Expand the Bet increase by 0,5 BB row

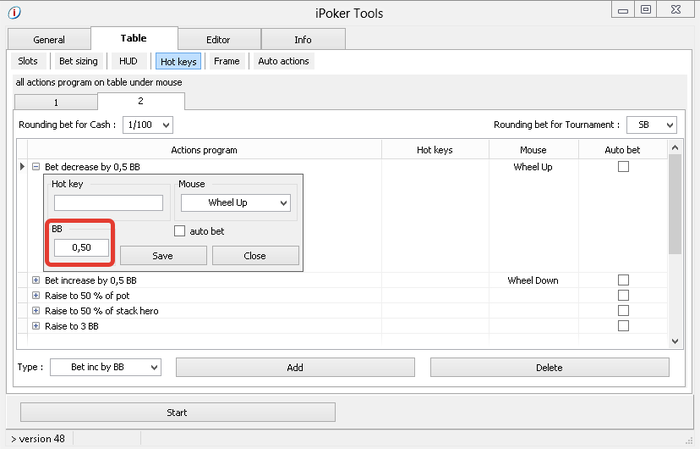pos(36,281)
